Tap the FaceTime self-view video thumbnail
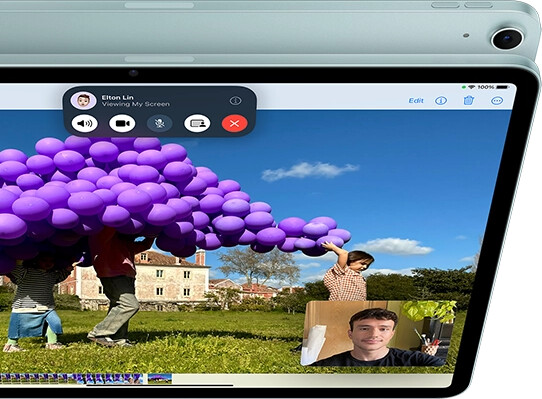Screen dimensions: 542x399 378,333
